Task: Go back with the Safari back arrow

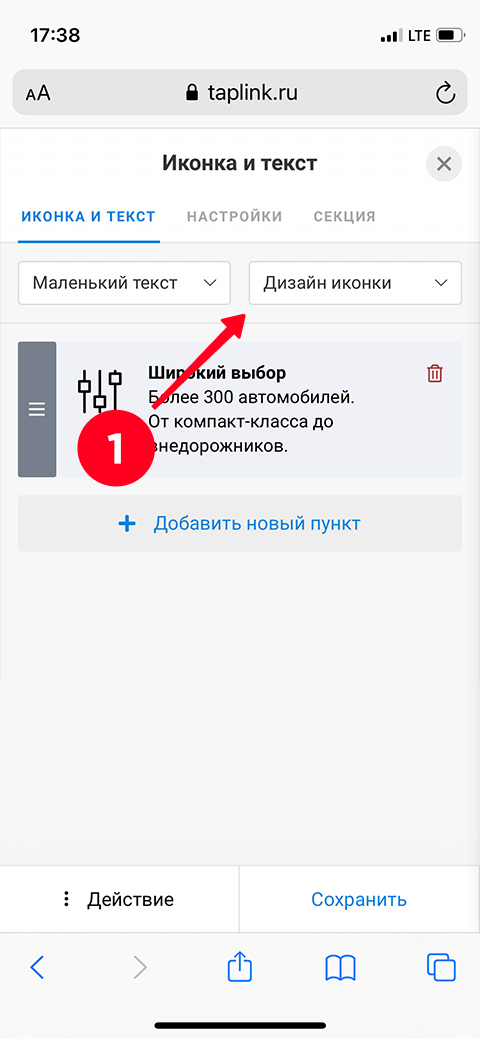Action: click(x=37, y=968)
